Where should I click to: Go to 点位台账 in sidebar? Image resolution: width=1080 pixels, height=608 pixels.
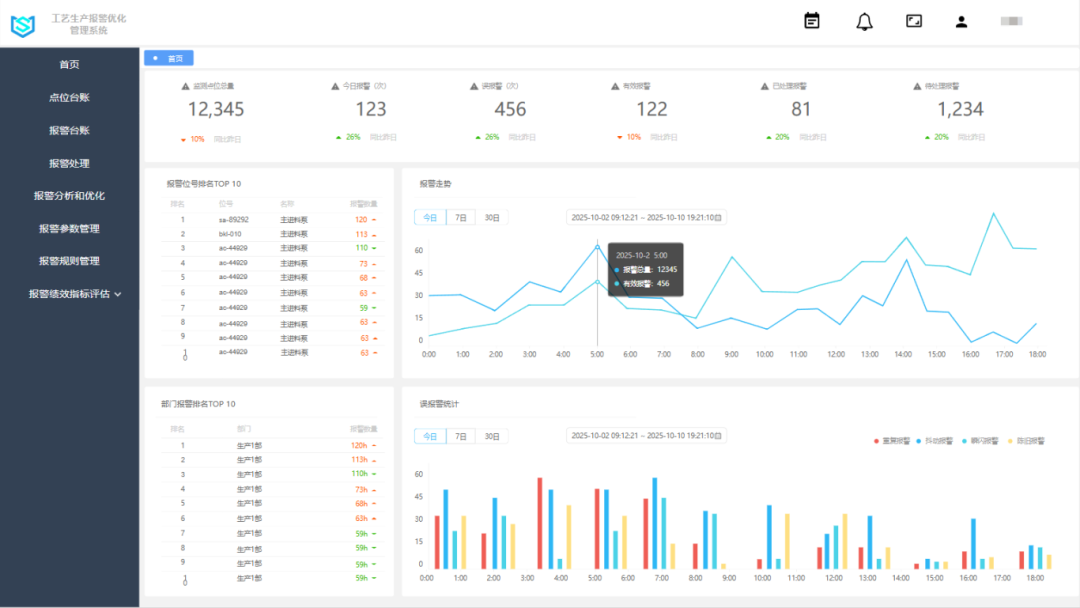pyautogui.click(x=69, y=98)
